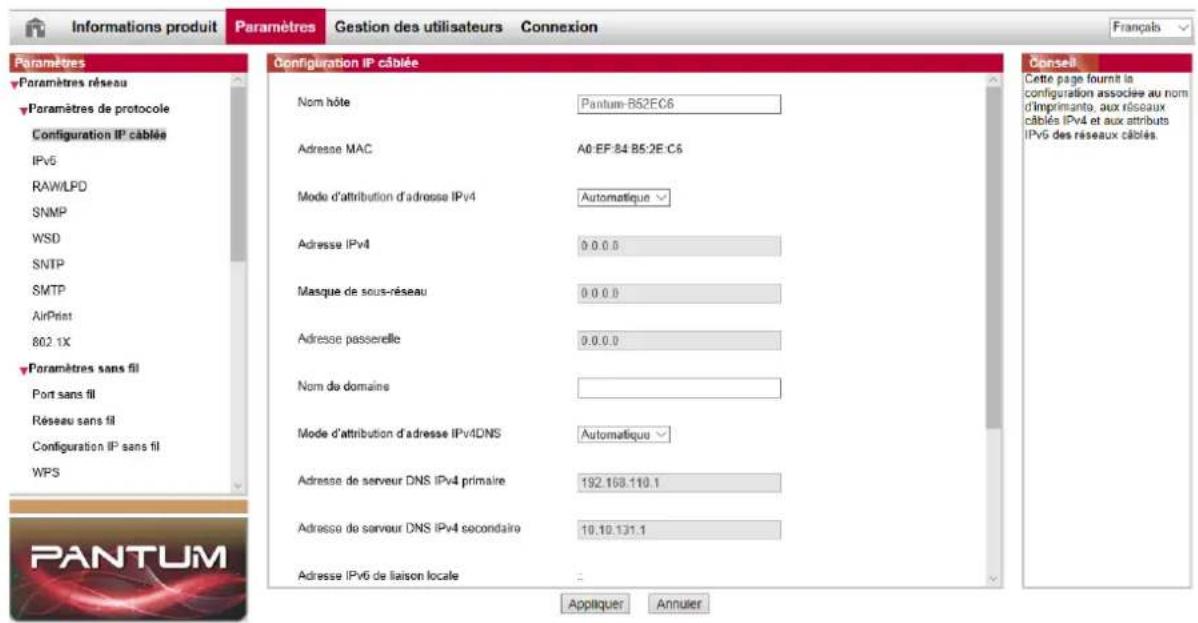1198x623 pixels.
Task: Open RAW/LPD settings
Action: 60,187
